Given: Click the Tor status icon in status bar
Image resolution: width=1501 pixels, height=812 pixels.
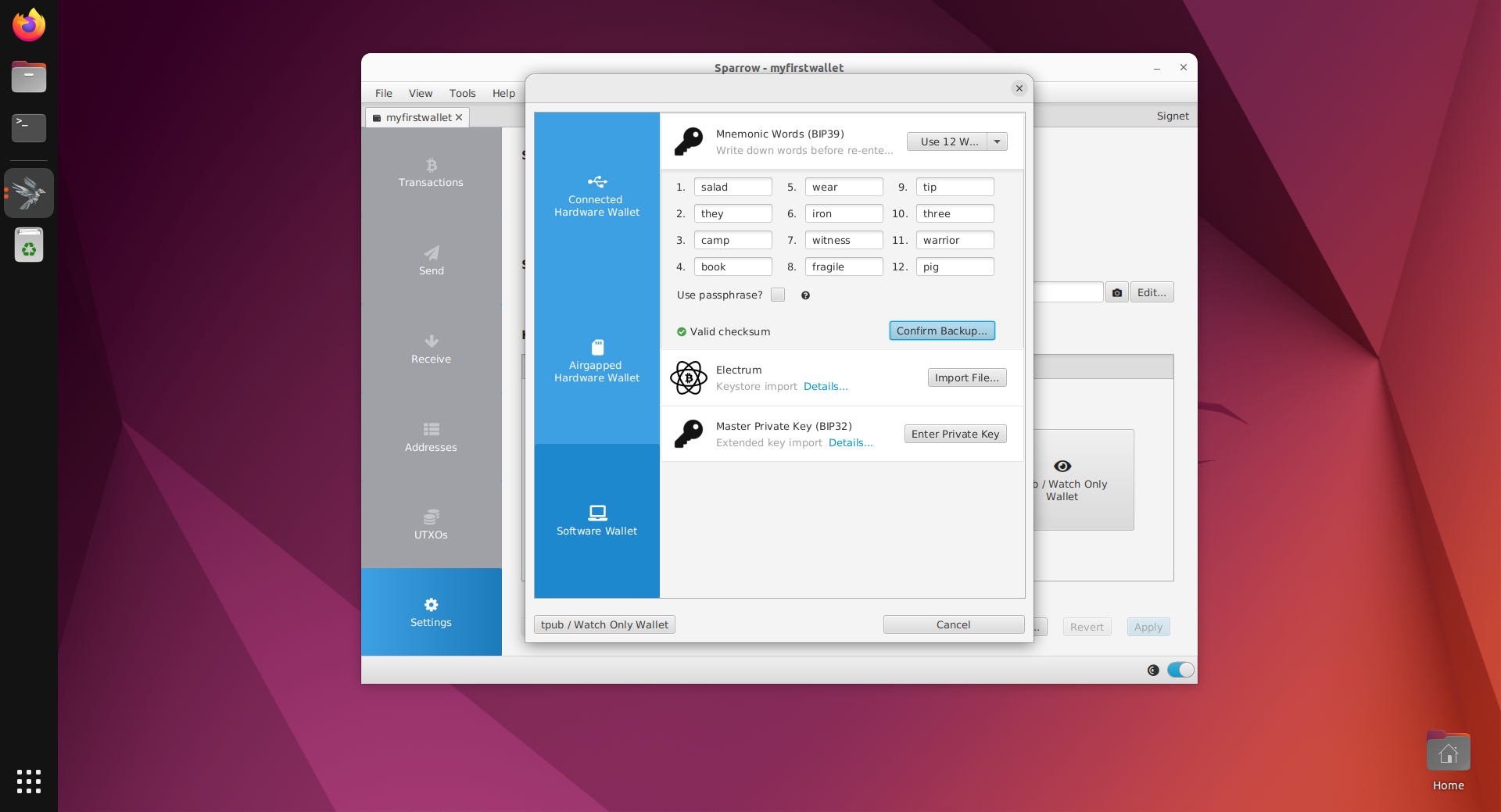Looking at the screenshot, I should (x=1153, y=670).
